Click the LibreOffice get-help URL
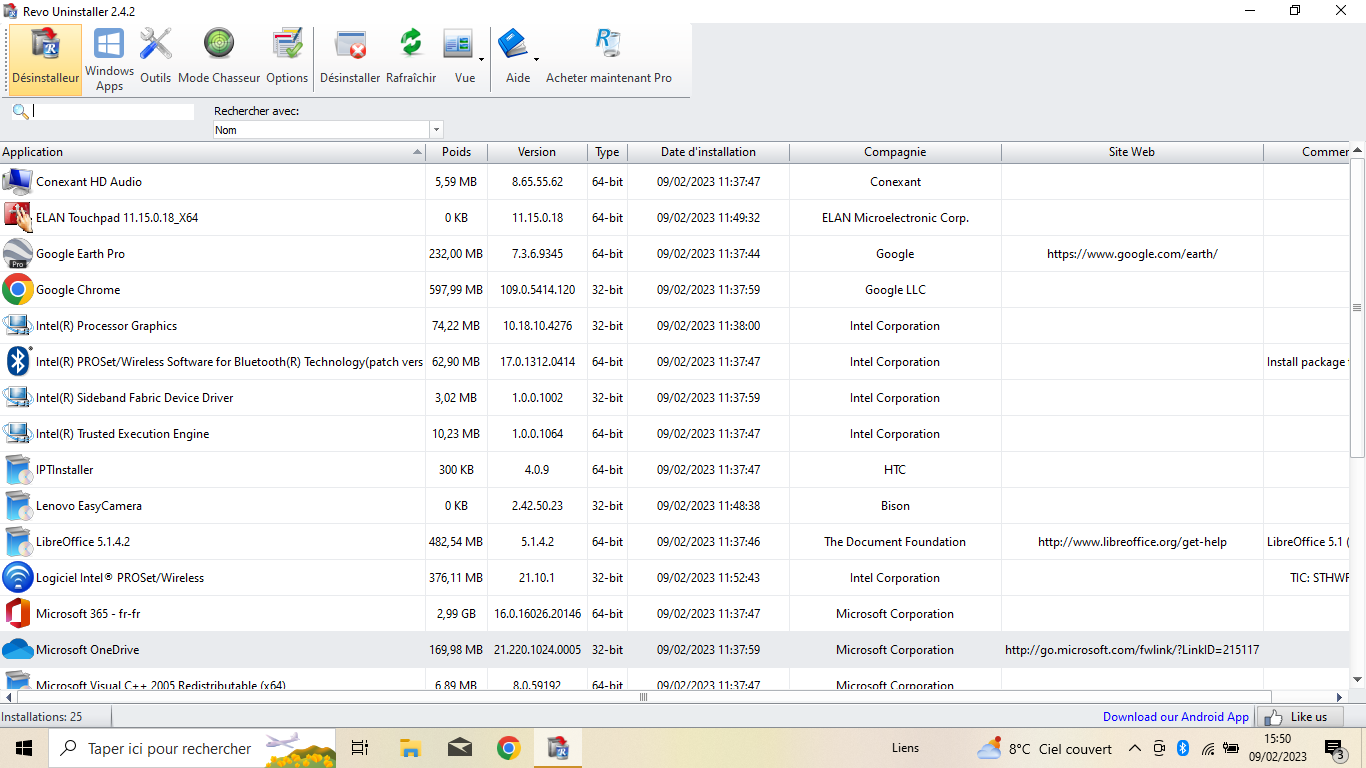Screen dimensions: 1366x768 (1132, 542)
